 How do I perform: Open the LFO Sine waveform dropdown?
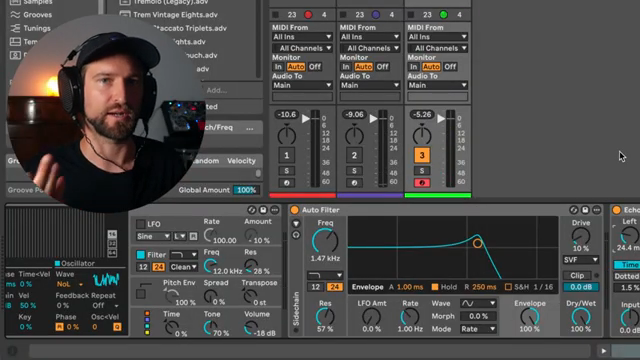(x=153, y=236)
